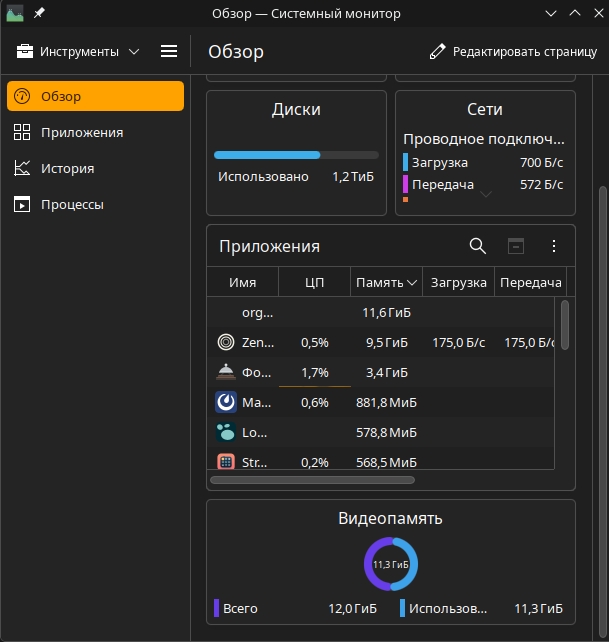
Task: Click the Процессы play-window icon
Action: tap(22, 204)
